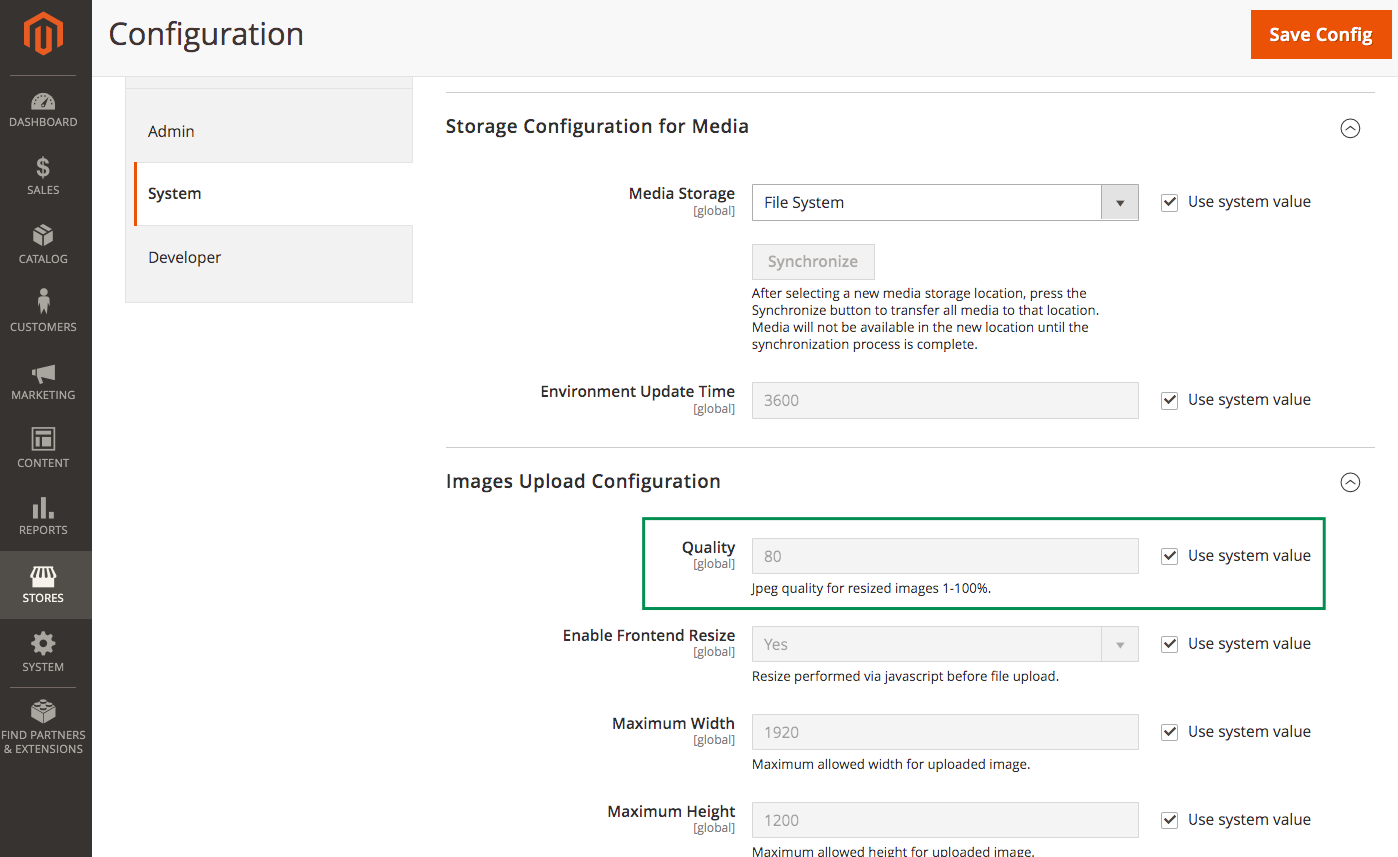Select the Sales sidebar icon

coord(43,175)
